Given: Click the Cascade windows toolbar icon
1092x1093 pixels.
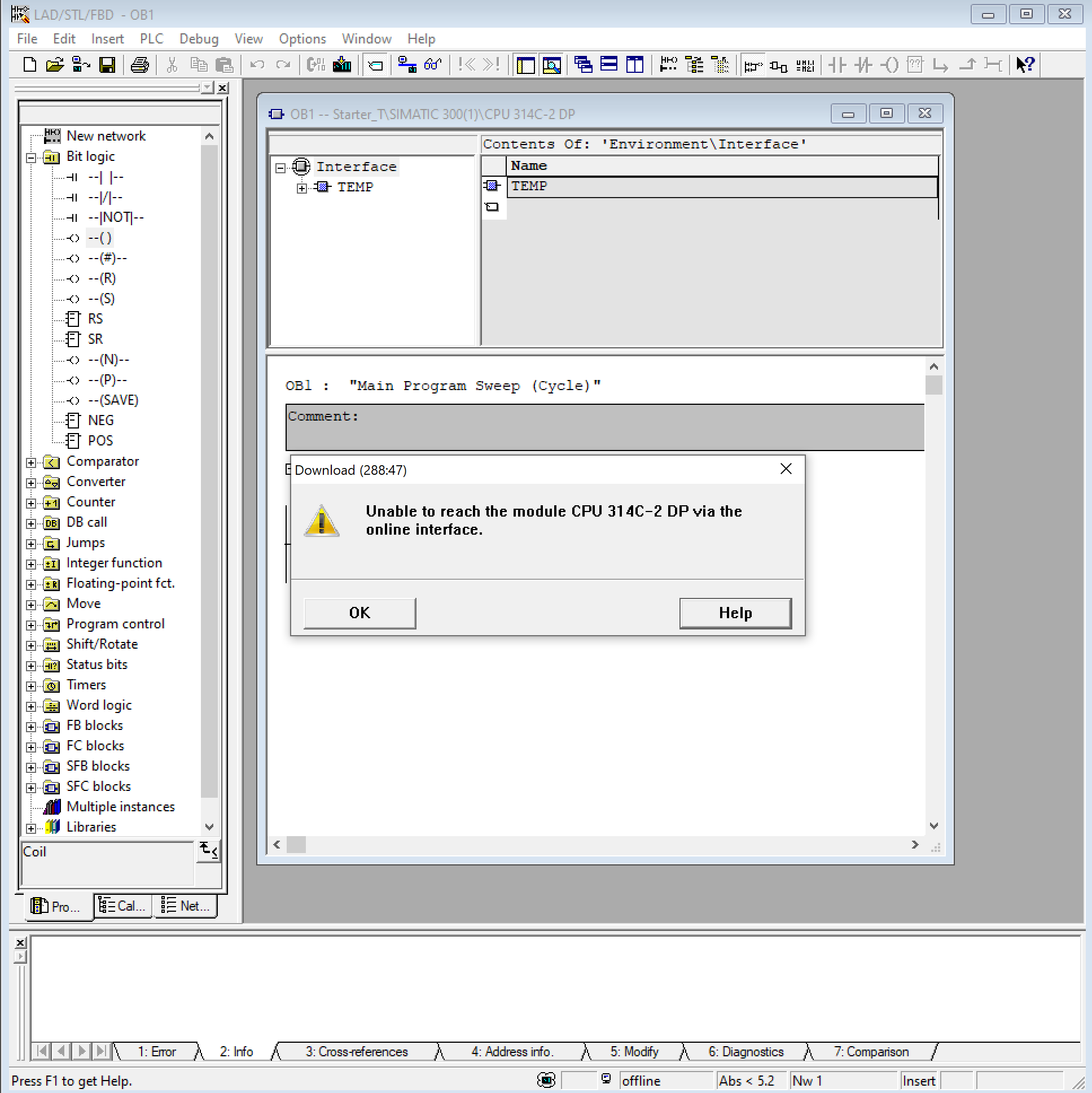Looking at the screenshot, I should [583, 65].
